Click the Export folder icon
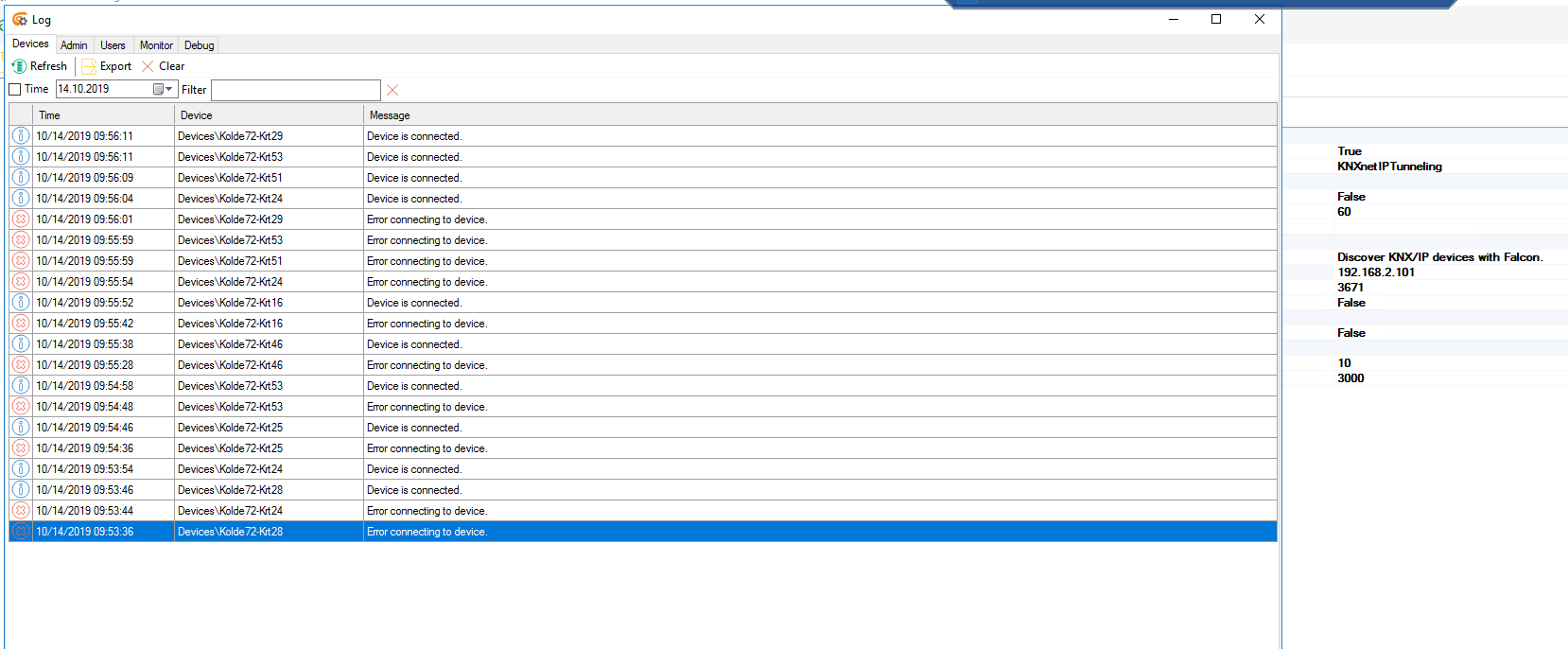1568x649 pixels. click(89, 66)
